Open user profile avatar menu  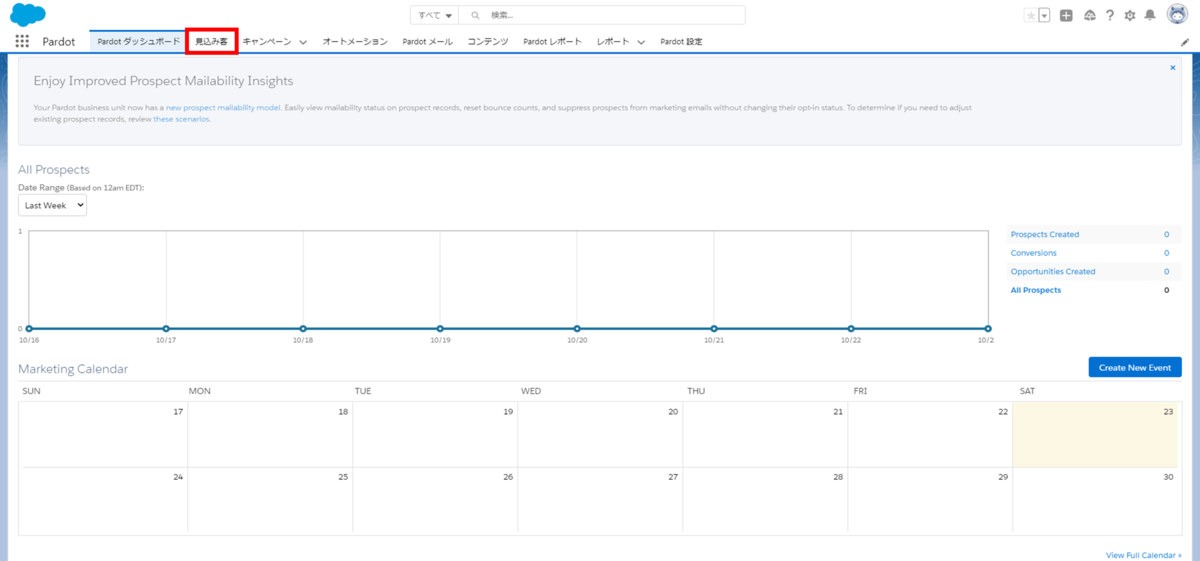(1176, 15)
